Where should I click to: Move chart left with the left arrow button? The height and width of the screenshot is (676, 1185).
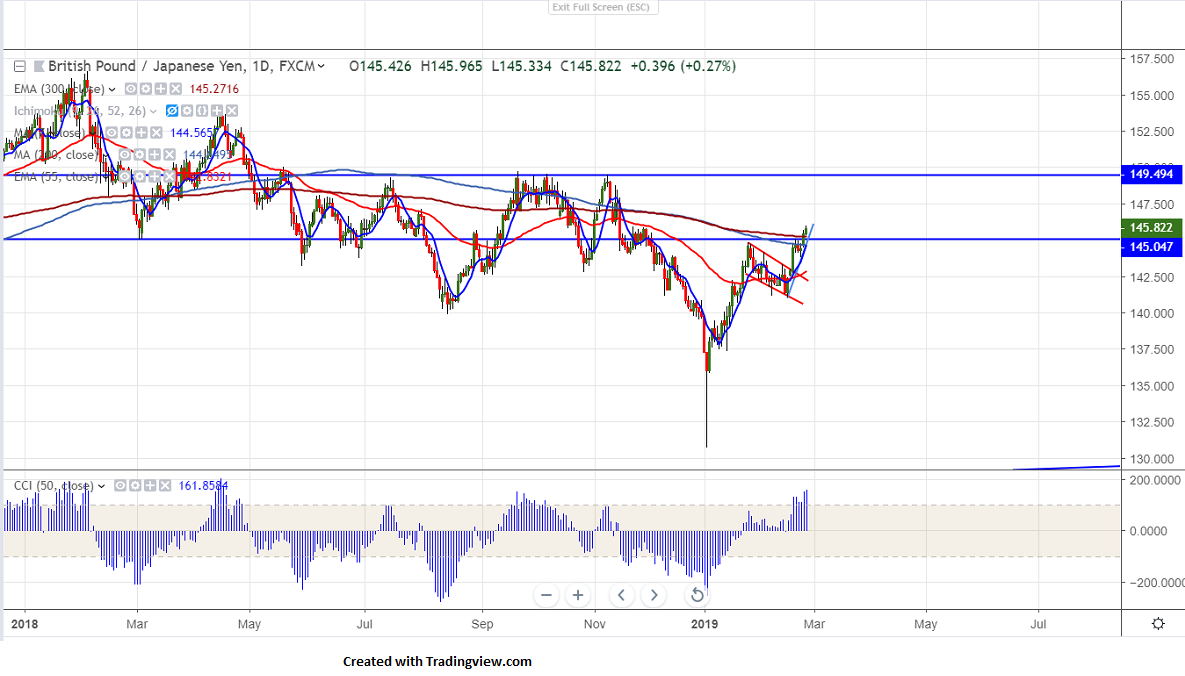[x=621, y=595]
